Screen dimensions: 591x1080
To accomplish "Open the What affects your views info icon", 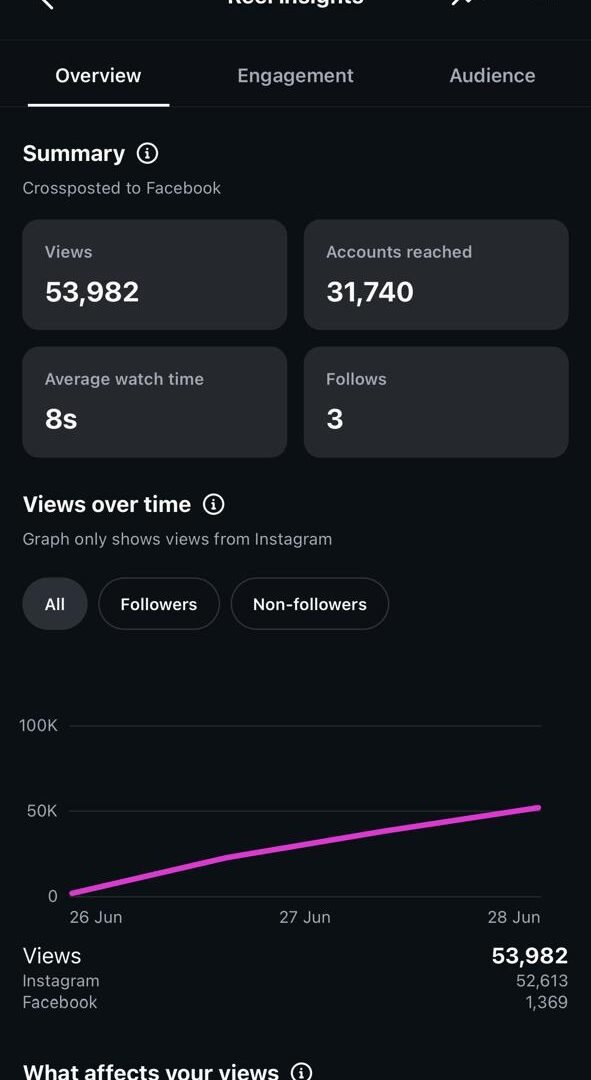I will coord(301,1072).
